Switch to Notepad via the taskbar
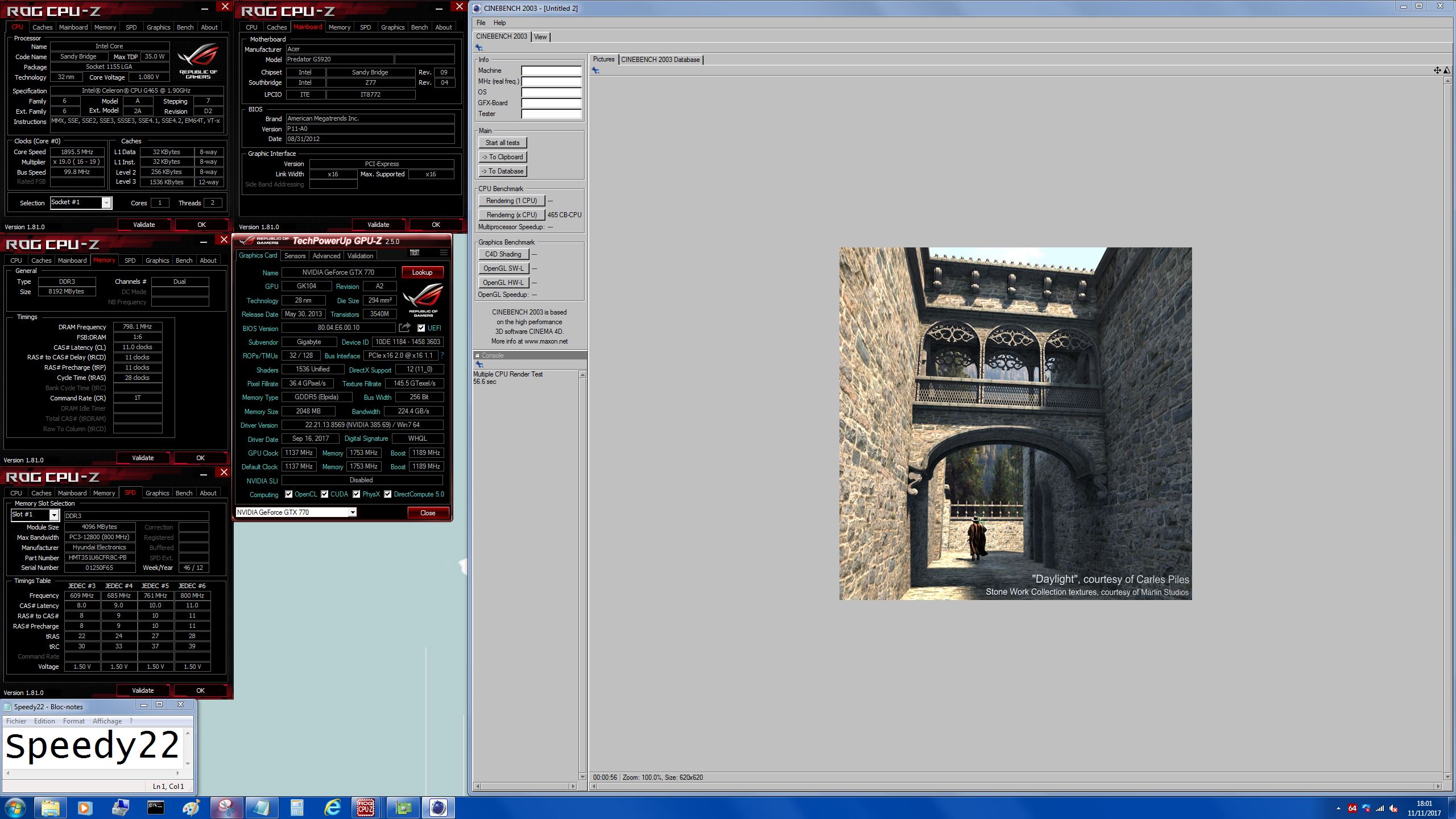 [x=262, y=808]
